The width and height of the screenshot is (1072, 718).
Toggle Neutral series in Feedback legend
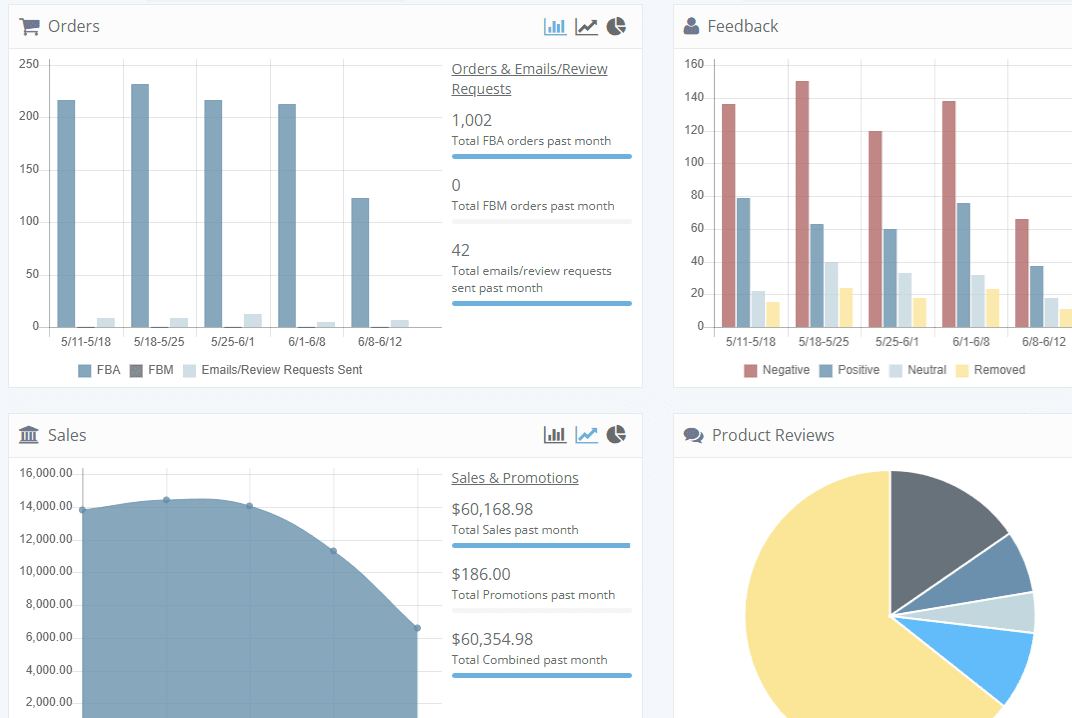pos(917,370)
